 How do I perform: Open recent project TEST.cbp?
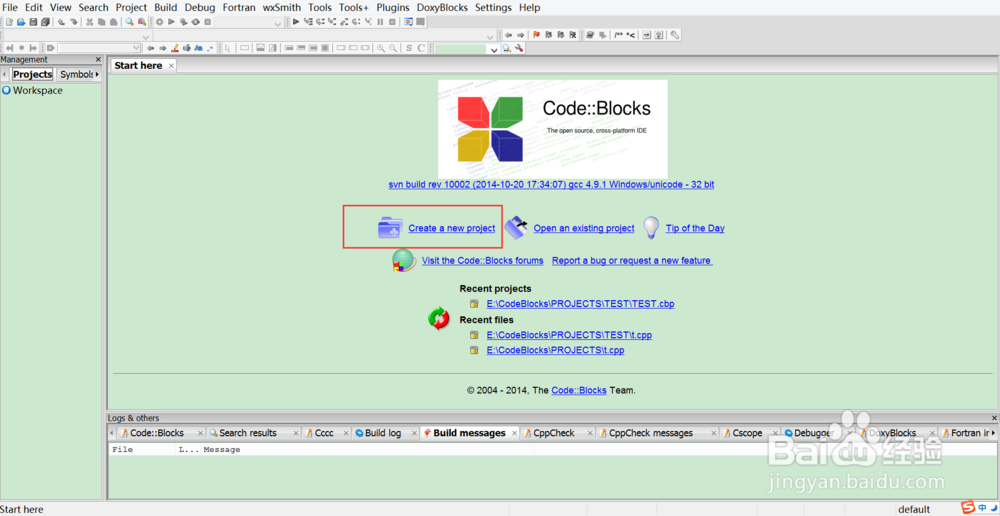click(x=580, y=304)
